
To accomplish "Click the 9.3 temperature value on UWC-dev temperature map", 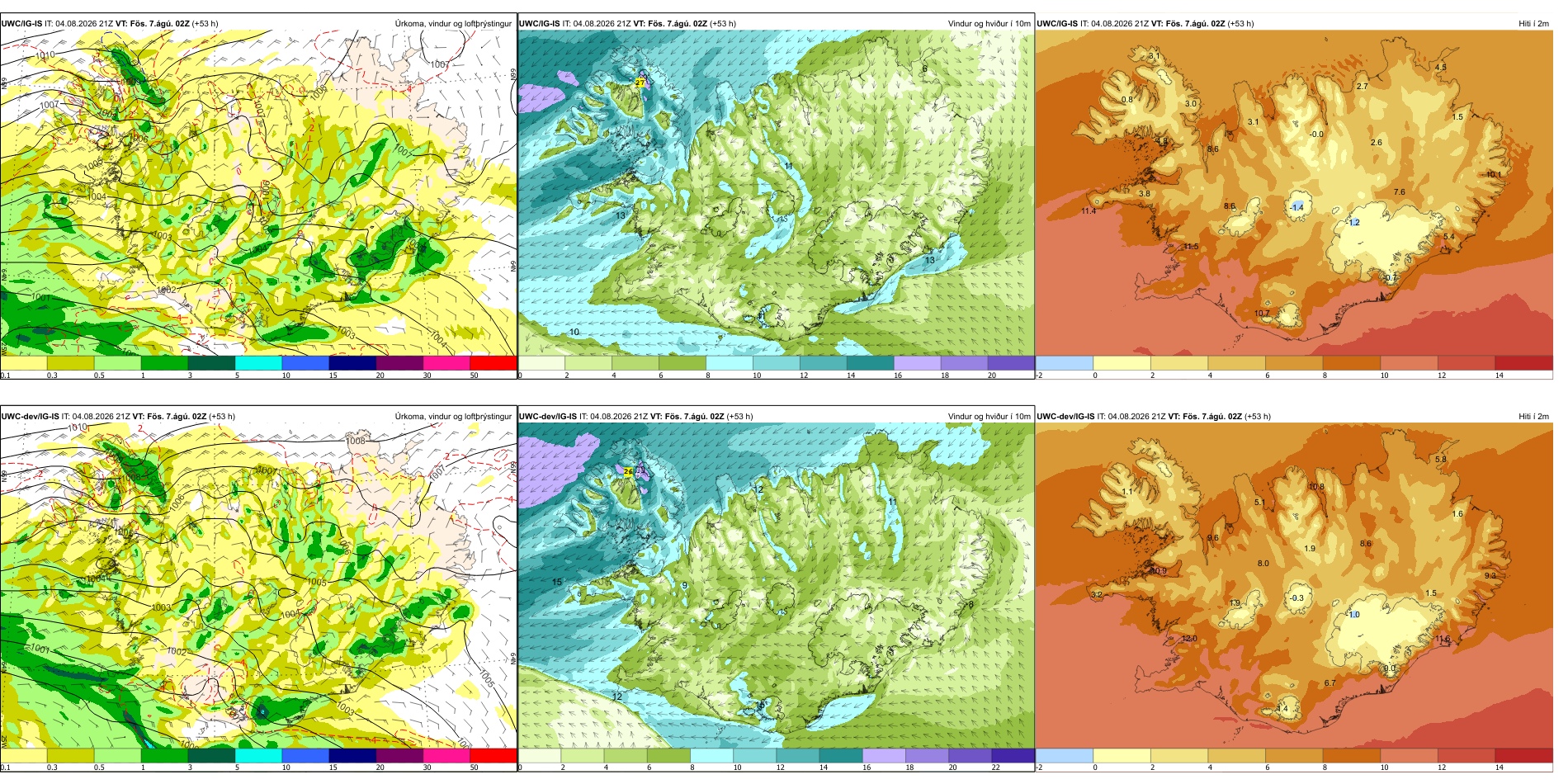I will tap(1490, 576).
